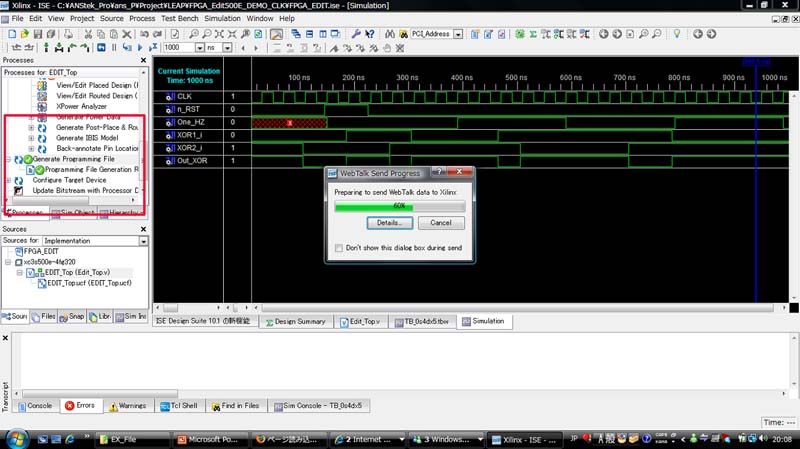
Task: Expand the Back-annotate Pin Locations process
Action: pyautogui.click(x=31, y=148)
